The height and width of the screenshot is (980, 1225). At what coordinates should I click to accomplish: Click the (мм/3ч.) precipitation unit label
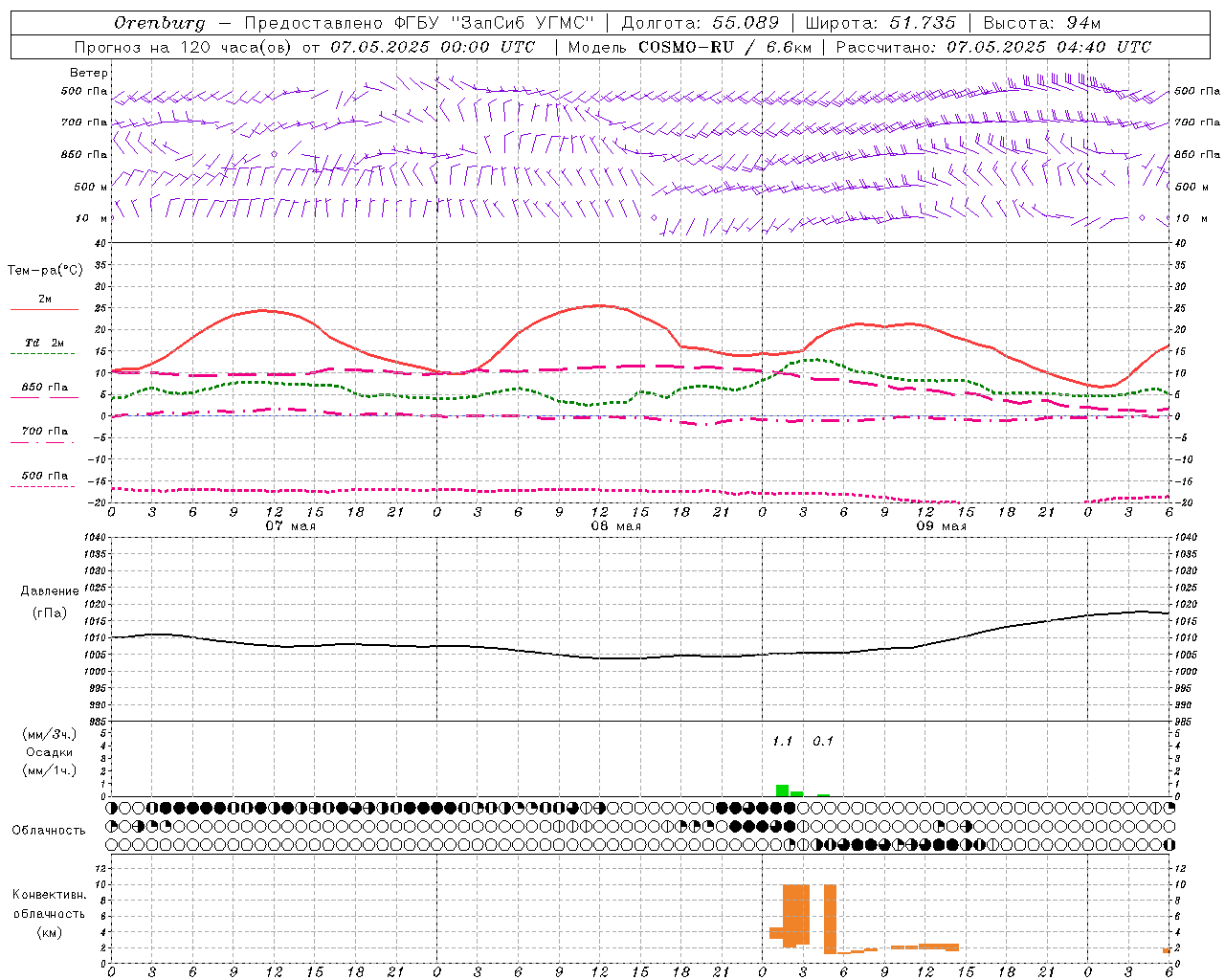tap(51, 734)
